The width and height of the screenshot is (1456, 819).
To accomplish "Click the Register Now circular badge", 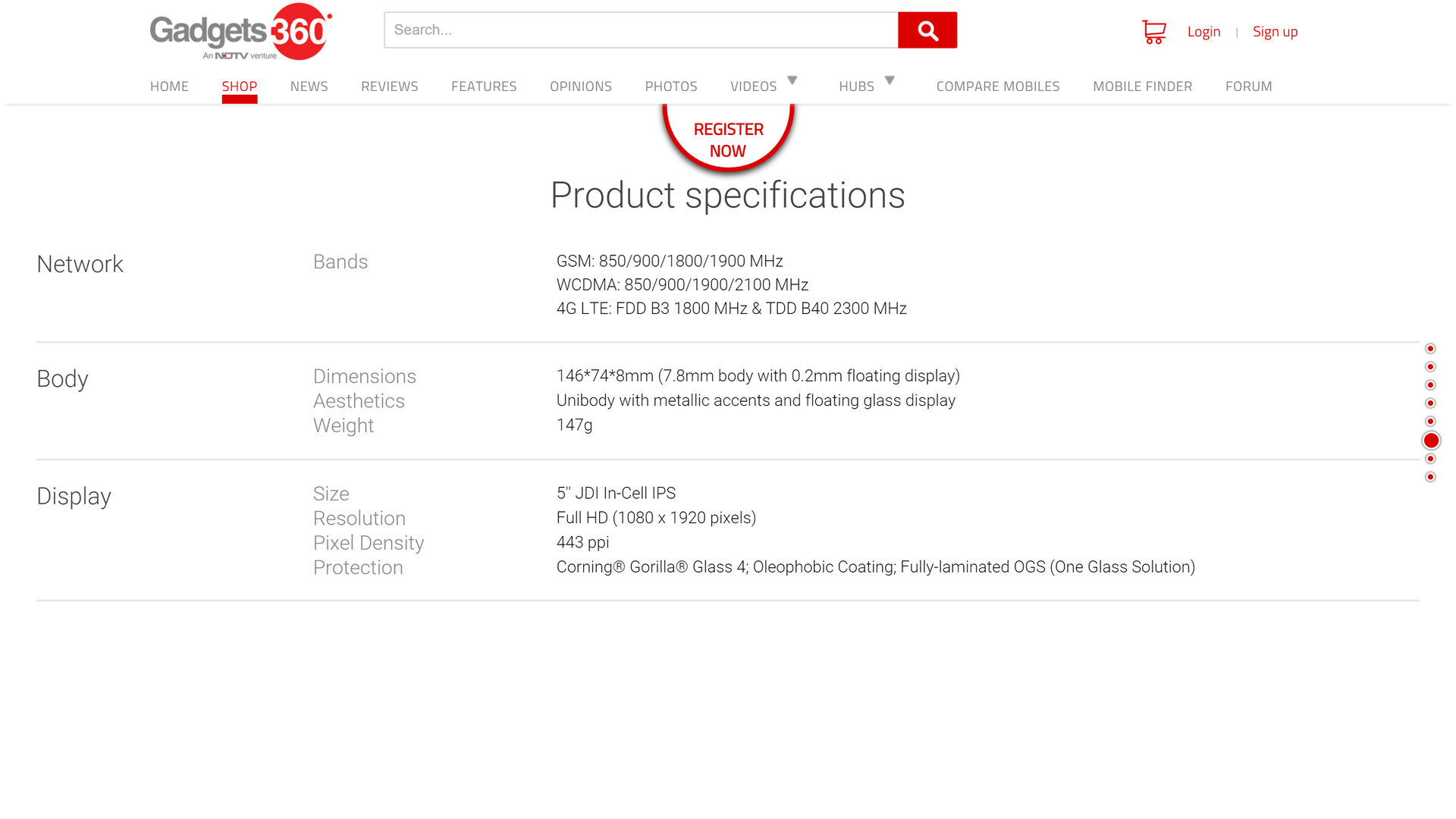I will (728, 139).
